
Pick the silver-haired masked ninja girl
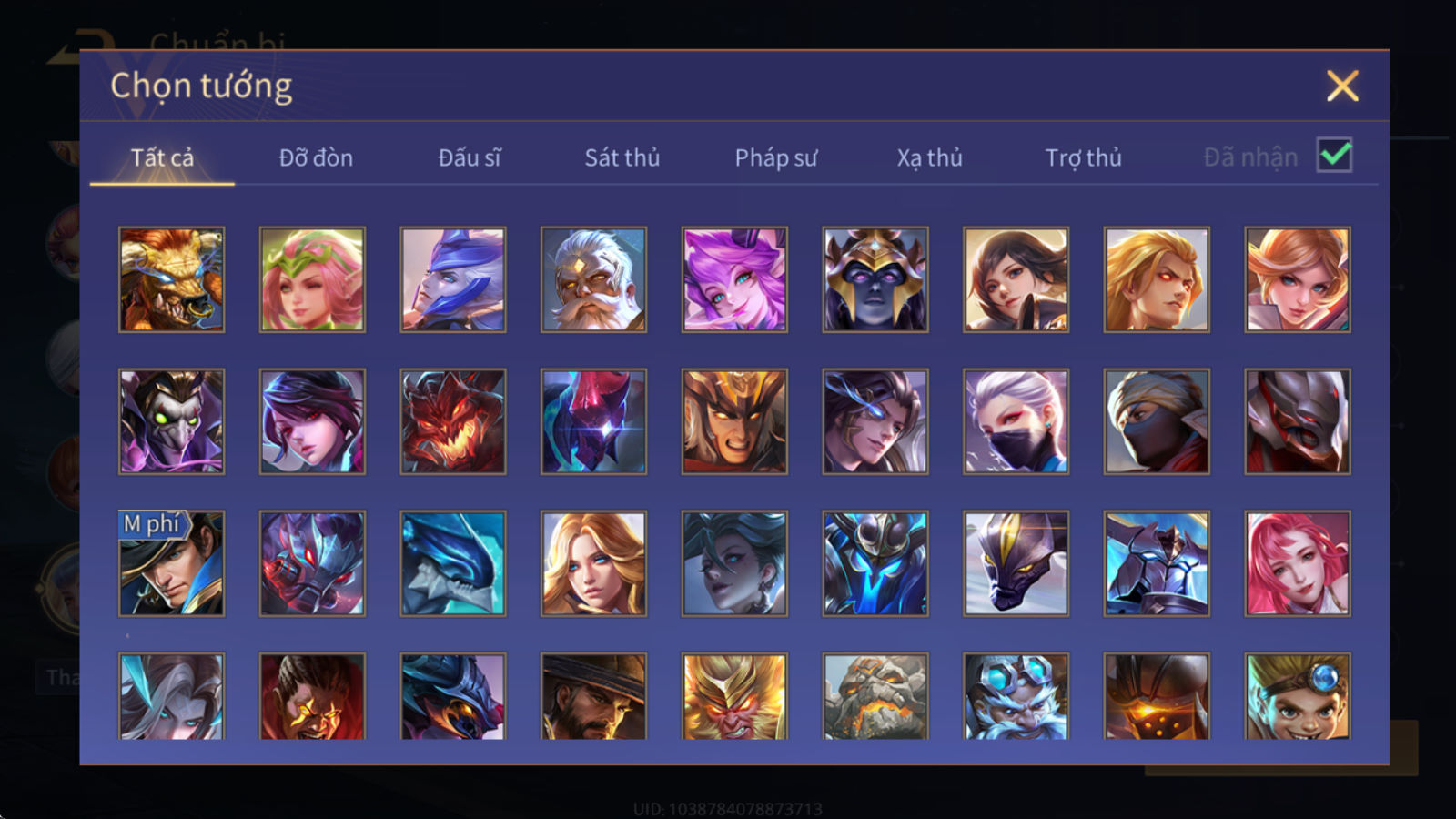pyautogui.click(x=1016, y=421)
